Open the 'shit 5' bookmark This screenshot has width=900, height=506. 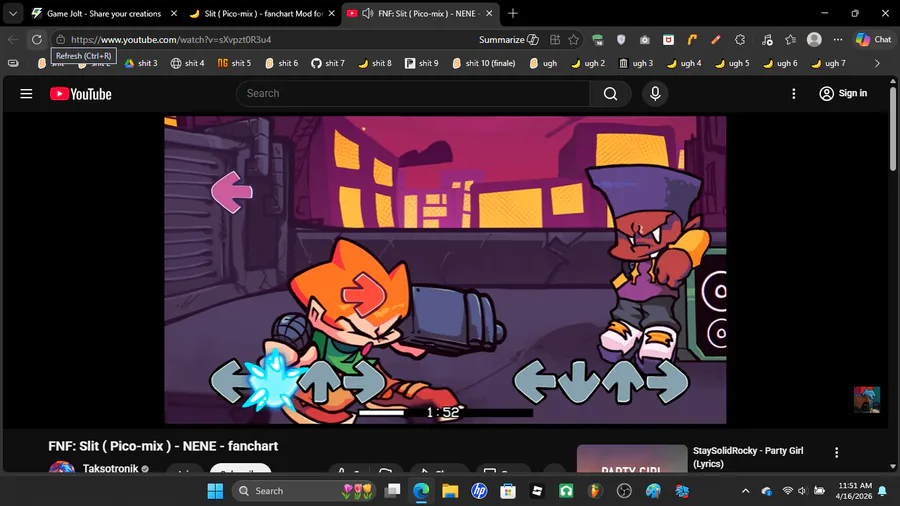(234, 63)
